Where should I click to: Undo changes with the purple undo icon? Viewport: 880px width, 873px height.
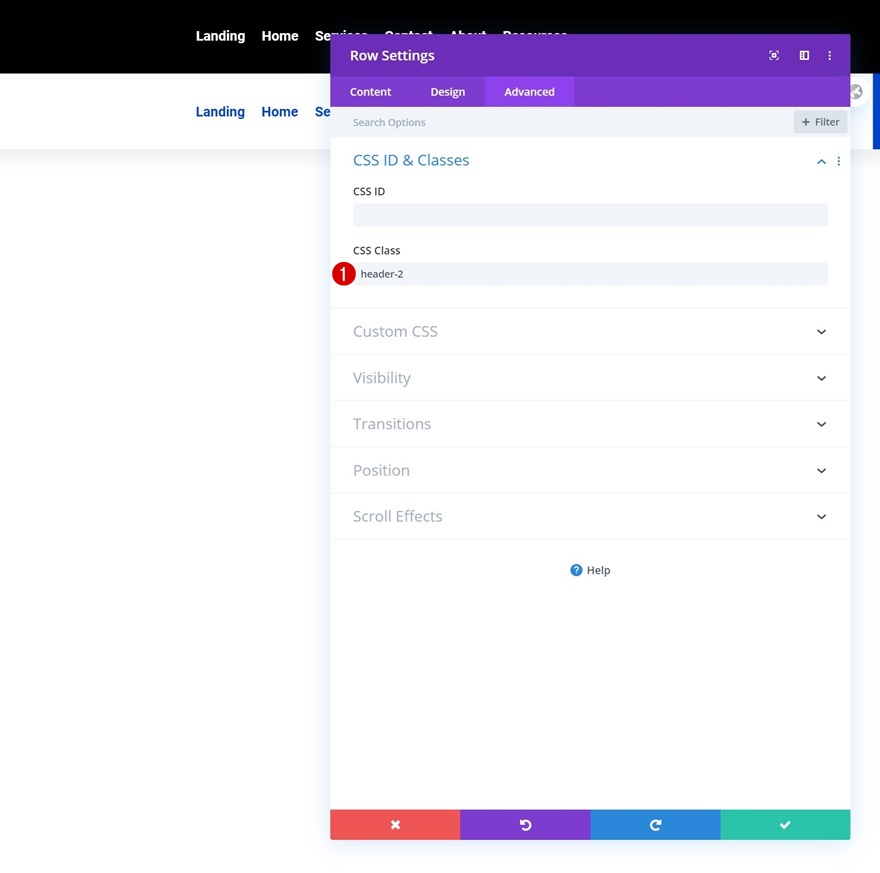[x=525, y=824]
